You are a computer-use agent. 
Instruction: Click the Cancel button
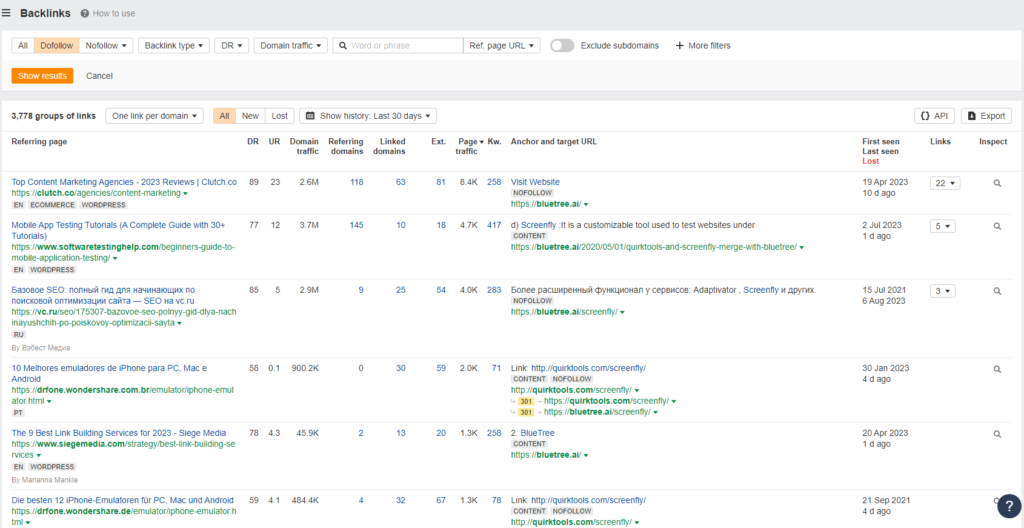click(x=99, y=76)
